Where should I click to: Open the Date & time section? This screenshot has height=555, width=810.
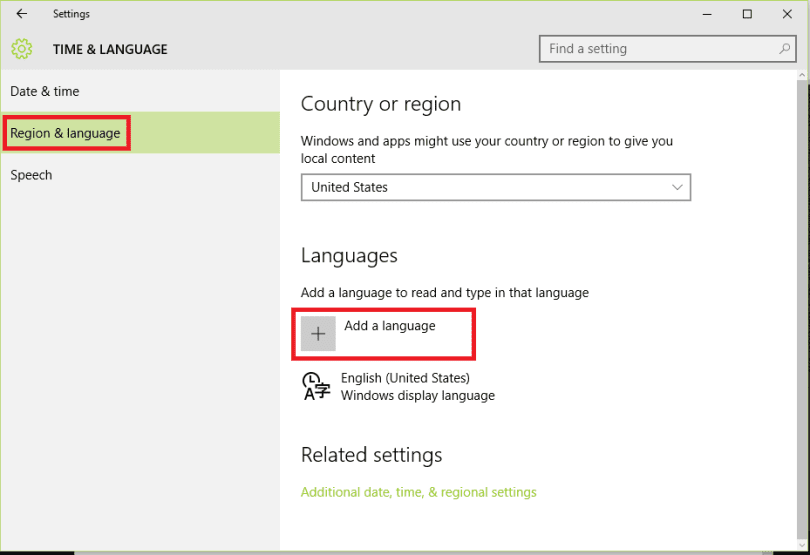pos(140,91)
